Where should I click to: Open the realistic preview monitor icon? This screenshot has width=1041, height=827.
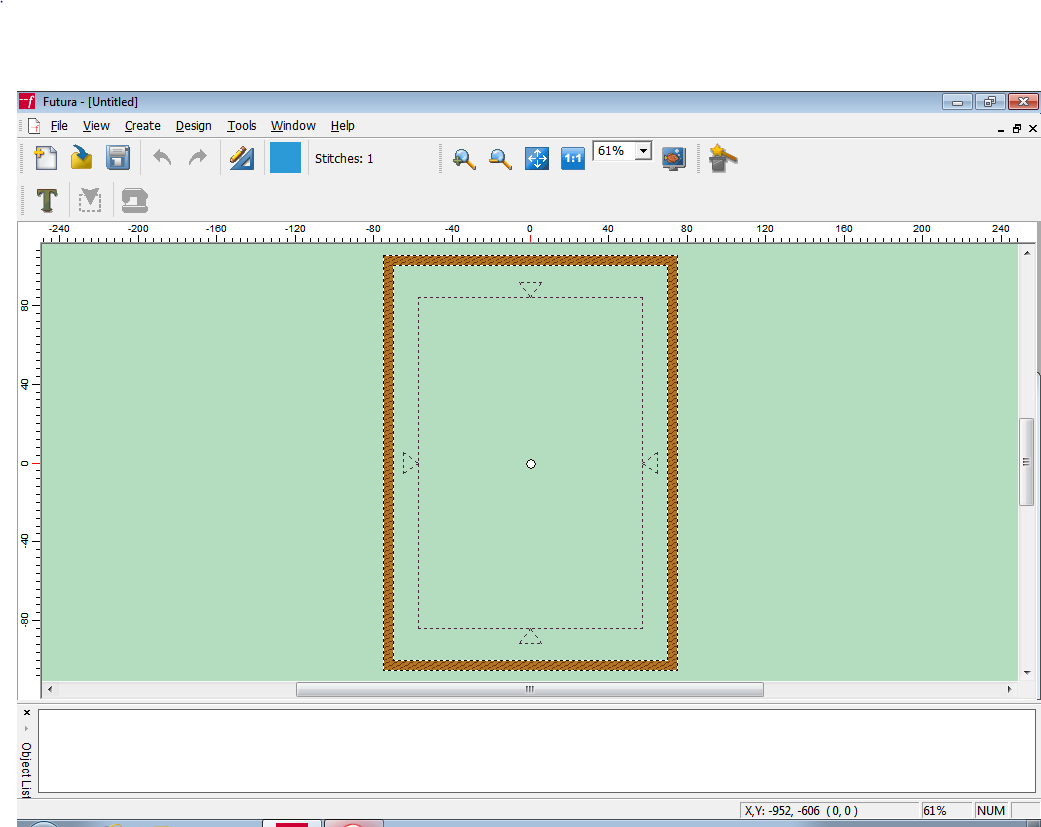point(674,159)
